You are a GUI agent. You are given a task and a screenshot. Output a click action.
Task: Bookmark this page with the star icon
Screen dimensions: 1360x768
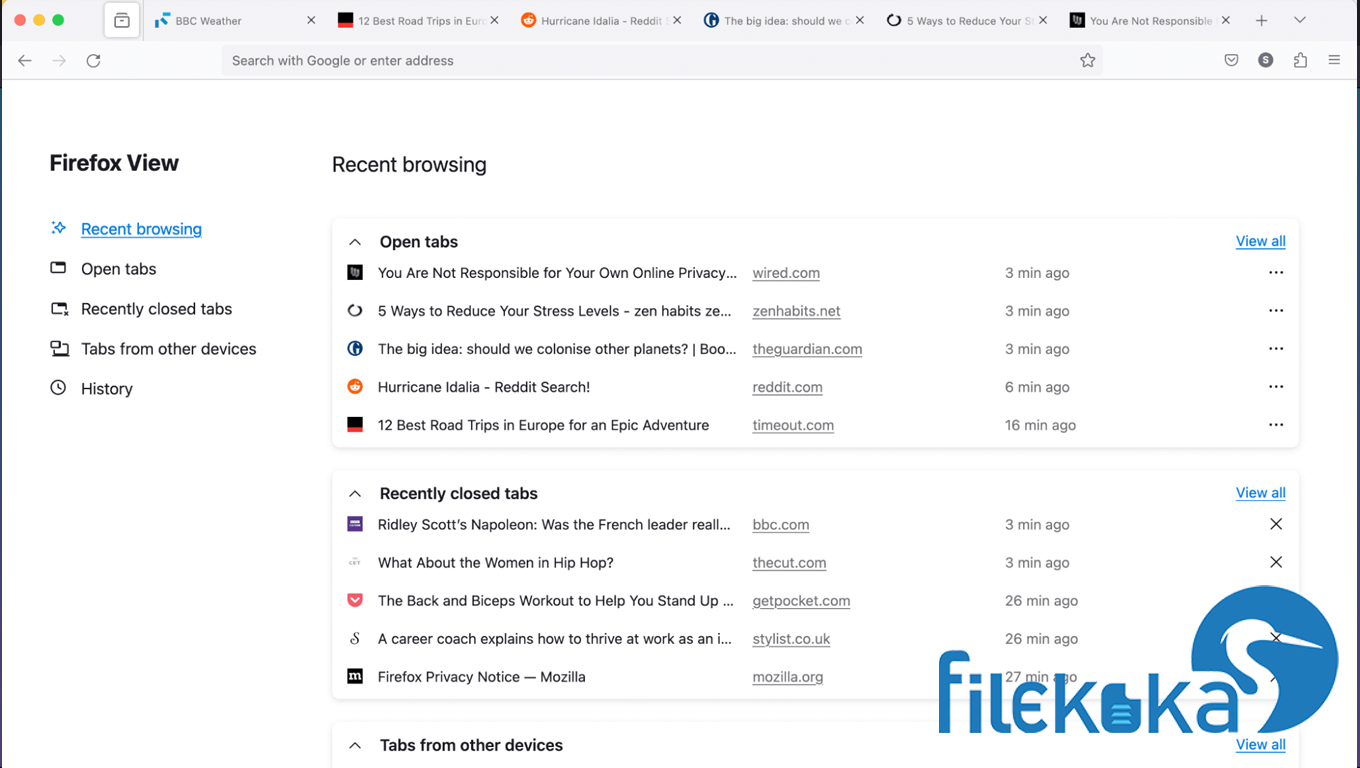1087,61
